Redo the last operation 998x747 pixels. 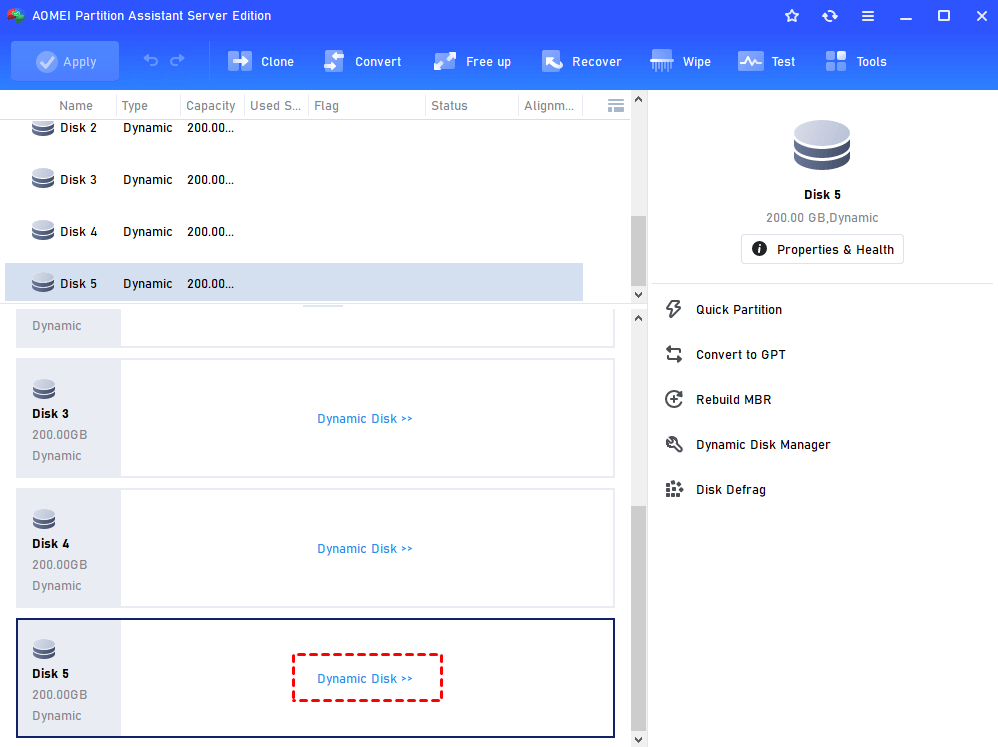pyautogui.click(x=177, y=60)
